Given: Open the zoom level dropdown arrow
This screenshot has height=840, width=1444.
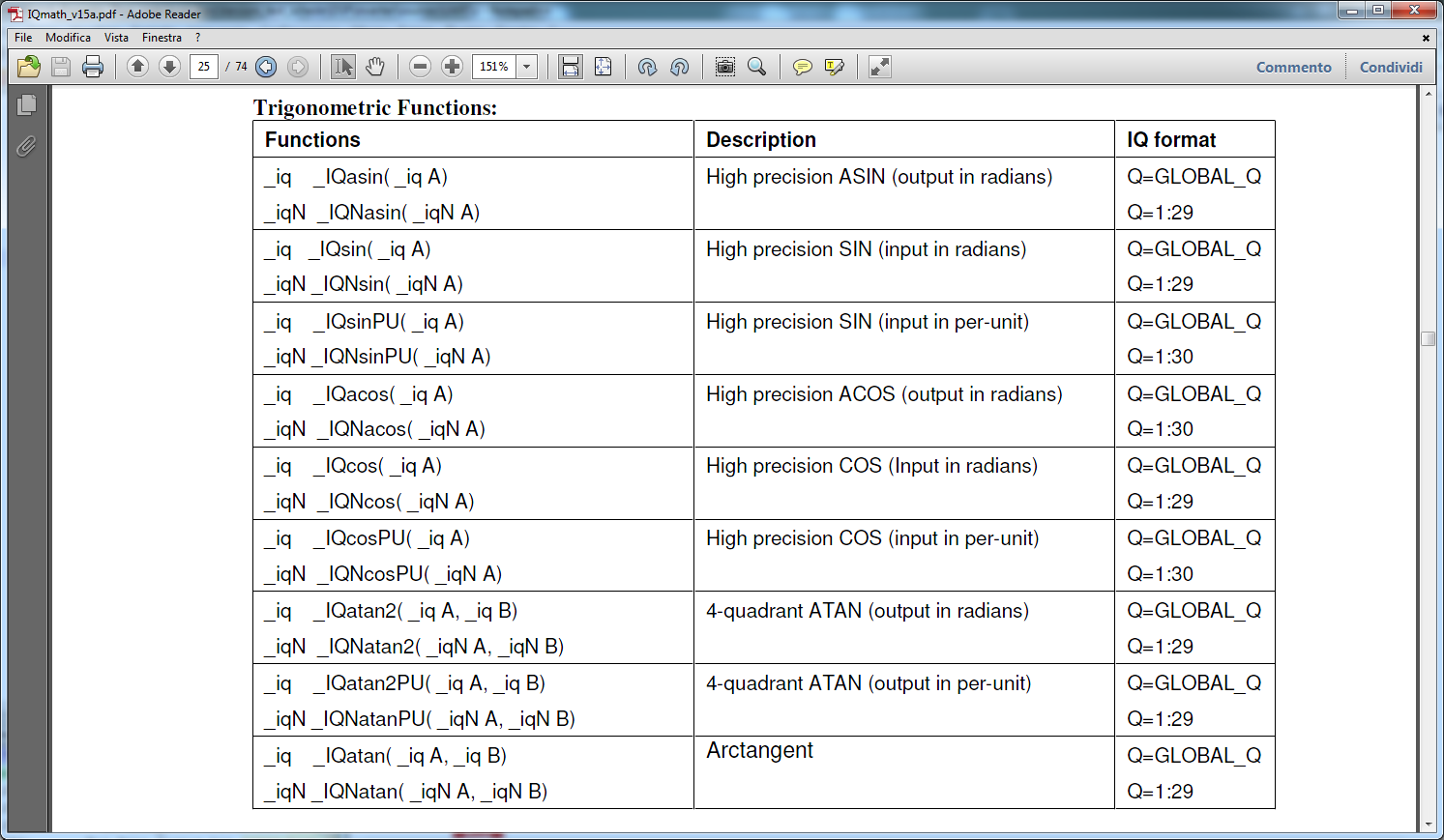Looking at the screenshot, I should point(527,67).
